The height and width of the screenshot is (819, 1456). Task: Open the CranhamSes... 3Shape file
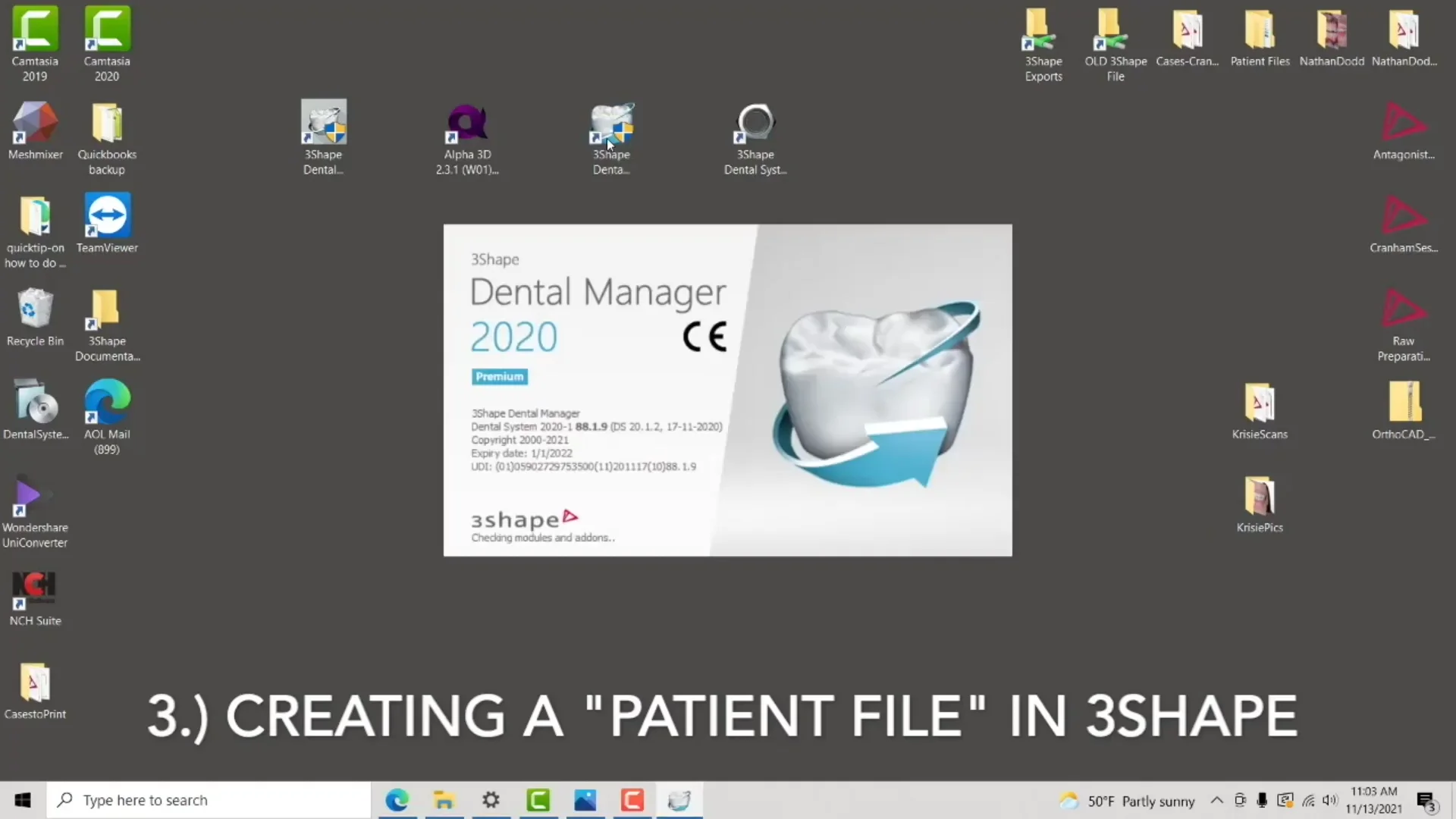[x=1404, y=224]
